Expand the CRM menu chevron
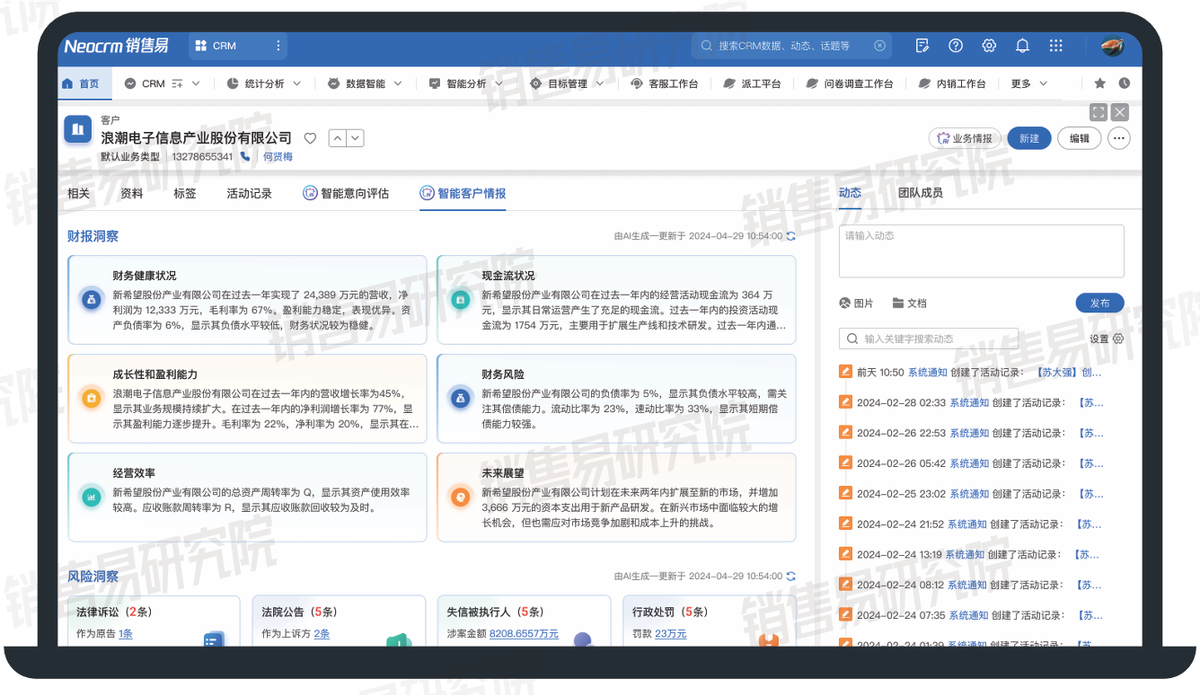 (196, 84)
